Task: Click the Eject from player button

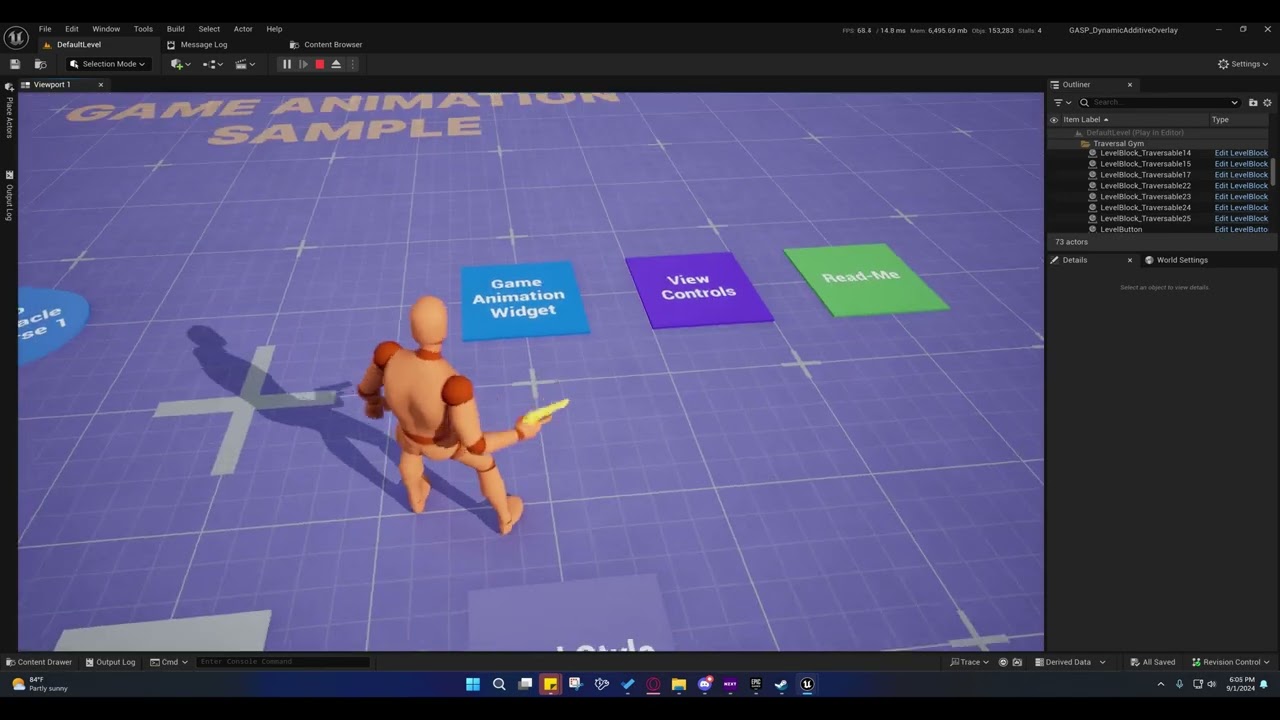Action: [336, 64]
